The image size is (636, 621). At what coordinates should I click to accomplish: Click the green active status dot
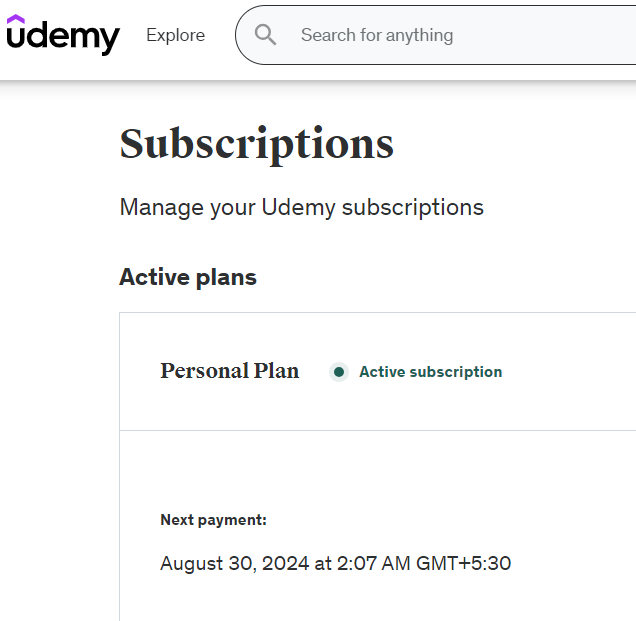[x=339, y=372]
